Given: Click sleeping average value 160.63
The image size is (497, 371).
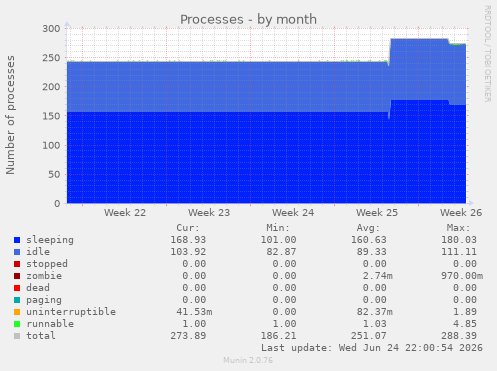Looking at the screenshot, I should 369,240.
